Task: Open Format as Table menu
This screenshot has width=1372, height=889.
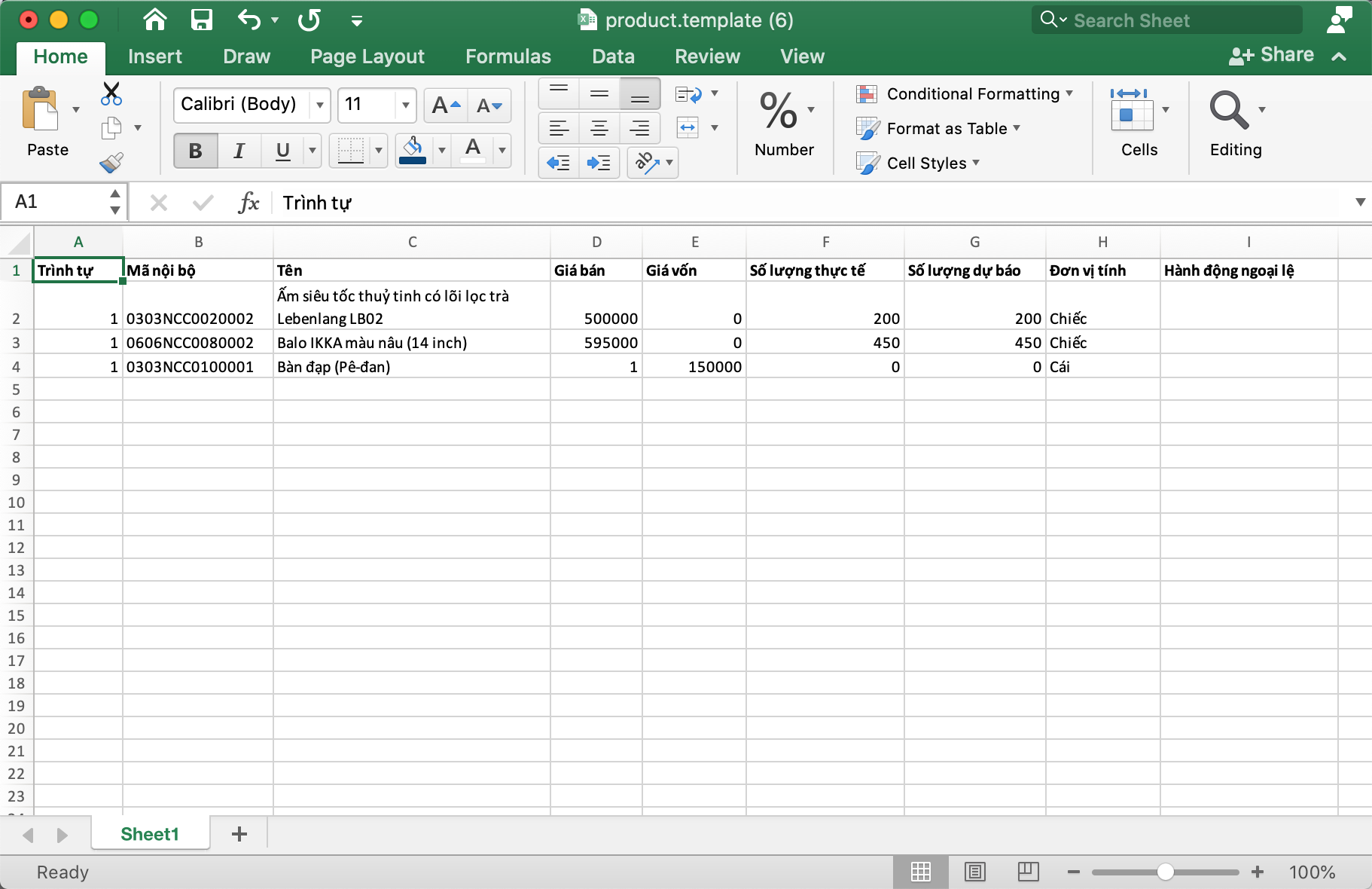Action: [x=939, y=129]
